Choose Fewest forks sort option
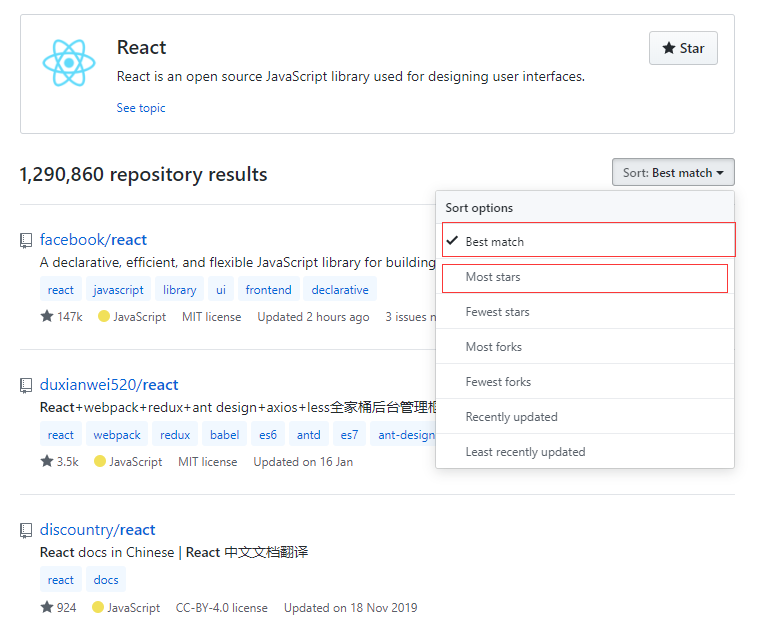Viewport: 760px width, 630px height. coord(585,381)
